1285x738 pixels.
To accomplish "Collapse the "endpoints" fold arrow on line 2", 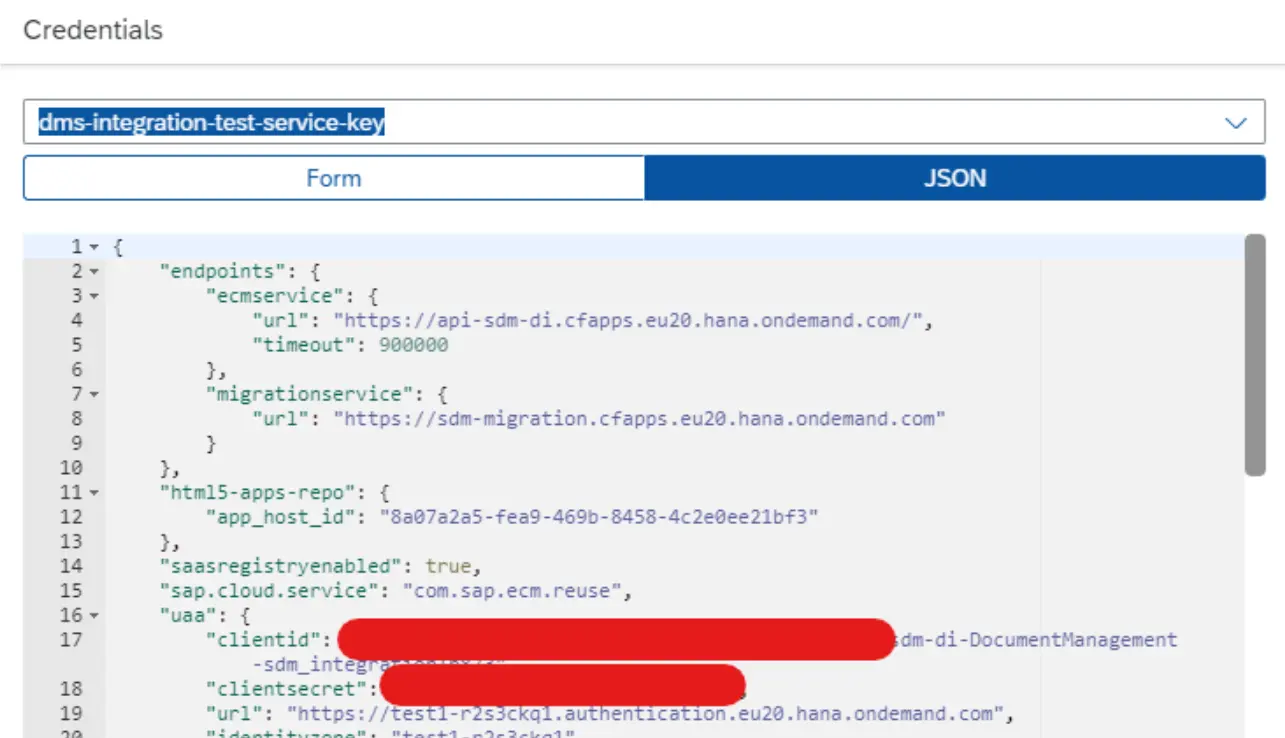I will tap(94, 271).
